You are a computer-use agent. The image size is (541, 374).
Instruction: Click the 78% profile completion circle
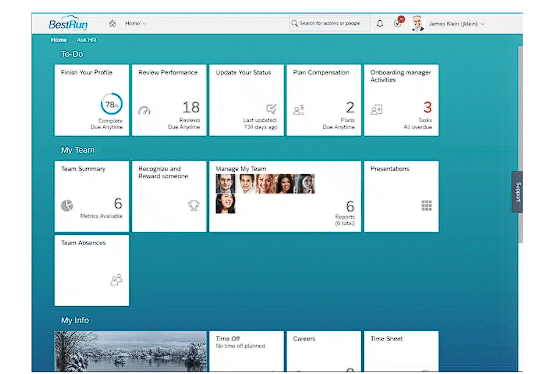point(111,104)
